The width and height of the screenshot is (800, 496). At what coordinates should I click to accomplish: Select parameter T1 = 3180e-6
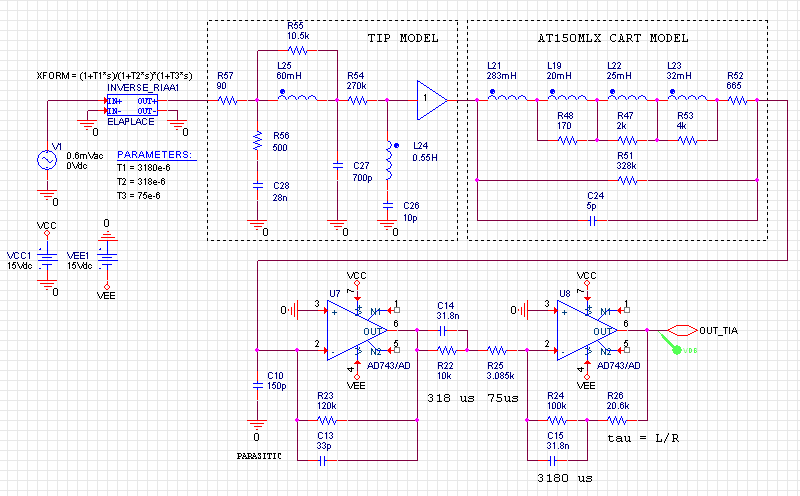pos(144,167)
